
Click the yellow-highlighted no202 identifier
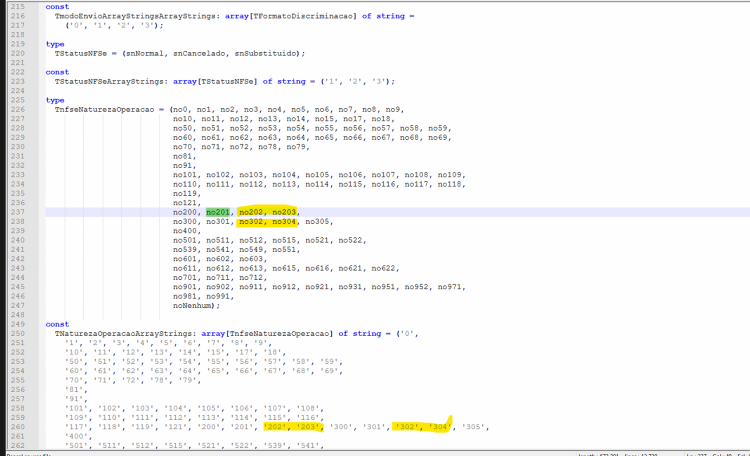pyautogui.click(x=251, y=212)
